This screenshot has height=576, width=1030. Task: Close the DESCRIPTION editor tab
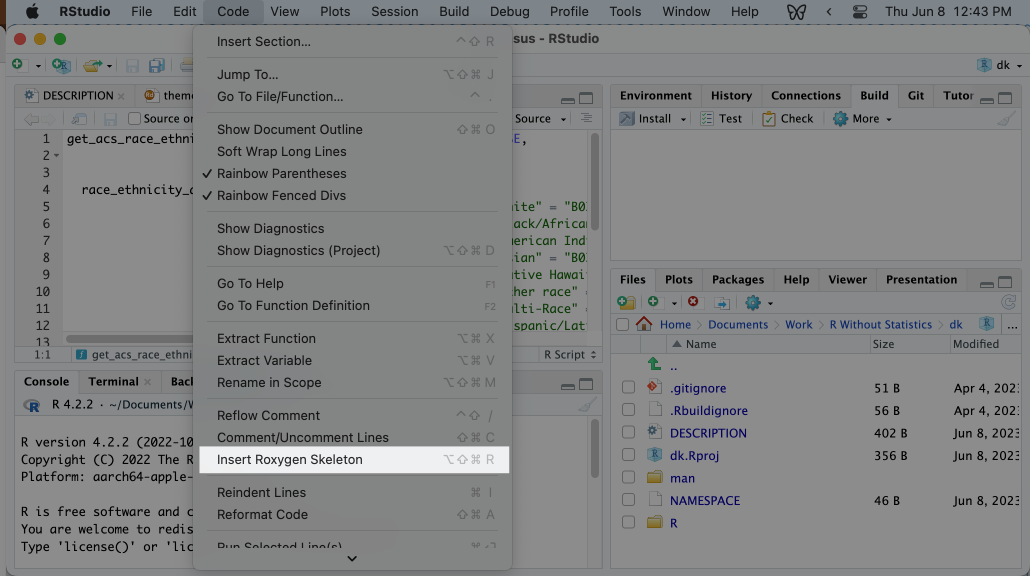[x=121, y=96]
